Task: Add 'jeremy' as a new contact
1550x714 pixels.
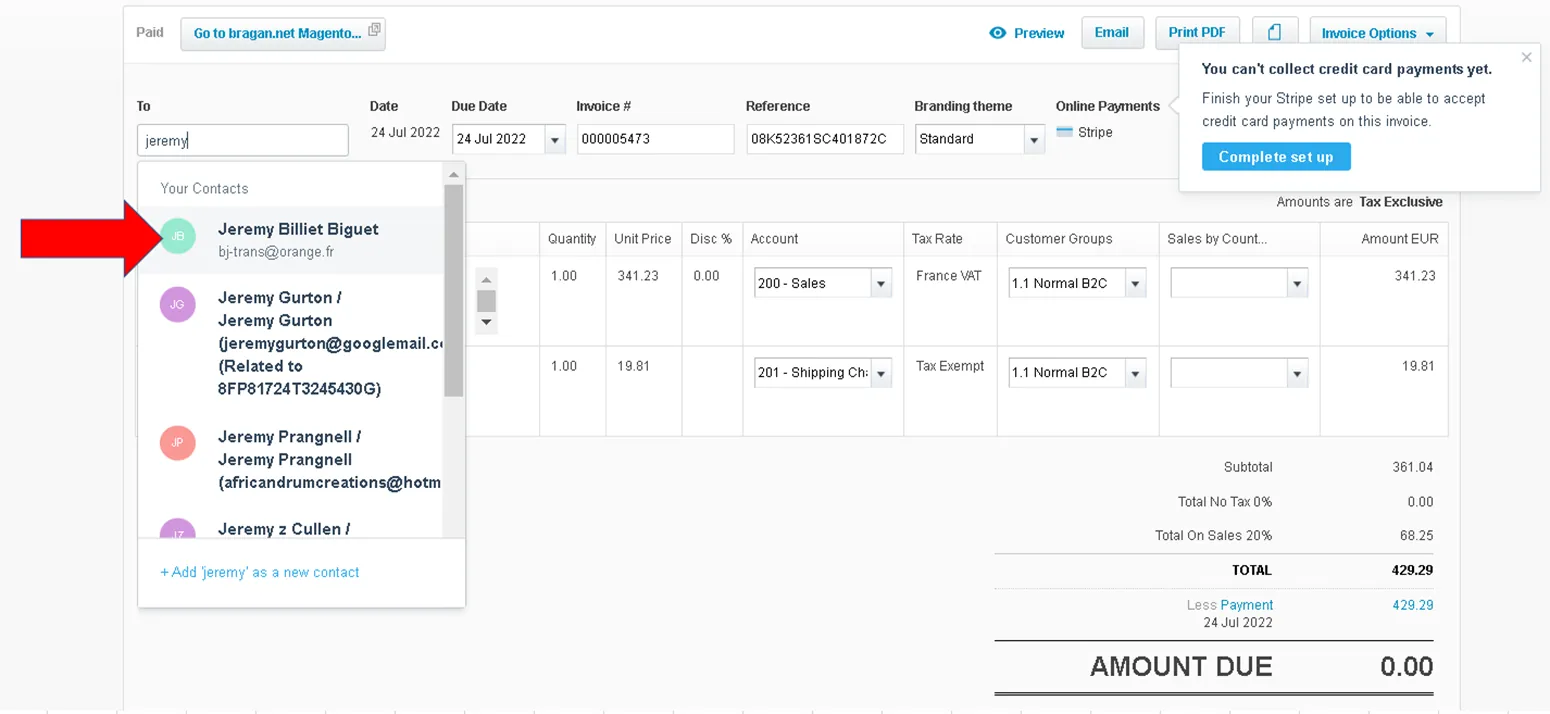Action: point(260,572)
